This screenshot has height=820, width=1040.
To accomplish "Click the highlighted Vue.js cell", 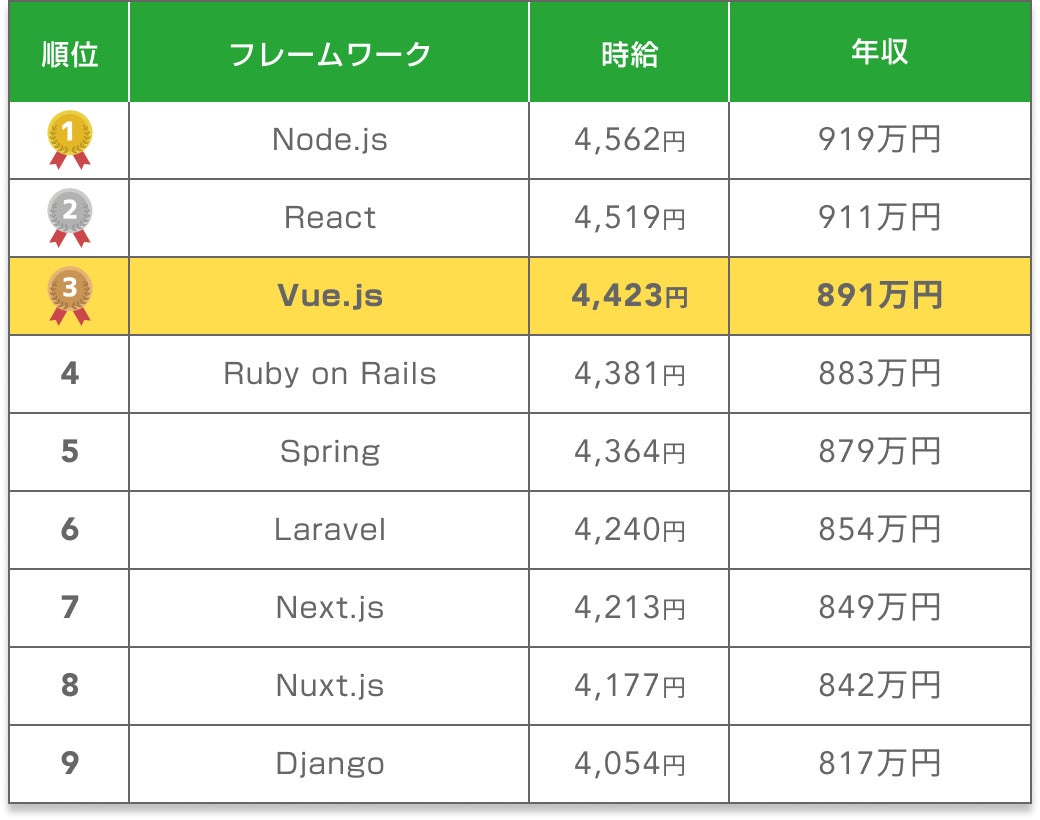I will pyautogui.click(x=330, y=296).
